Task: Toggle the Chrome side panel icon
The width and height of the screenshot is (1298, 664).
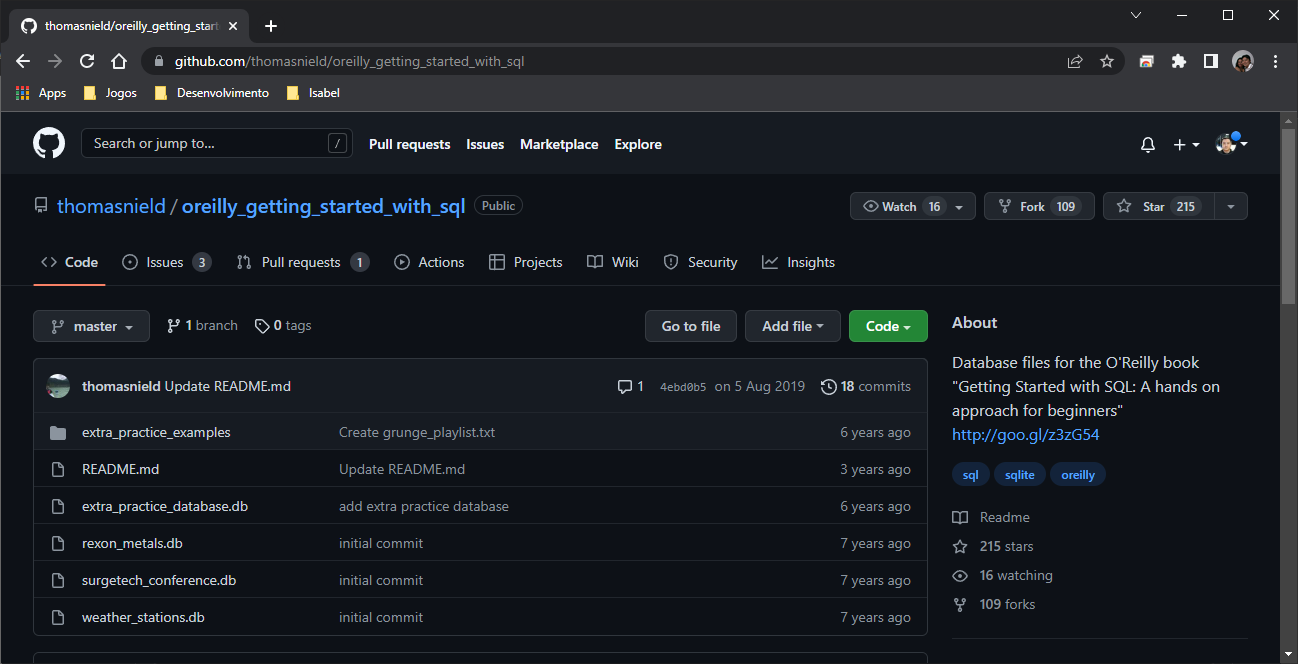Action: pos(1211,61)
